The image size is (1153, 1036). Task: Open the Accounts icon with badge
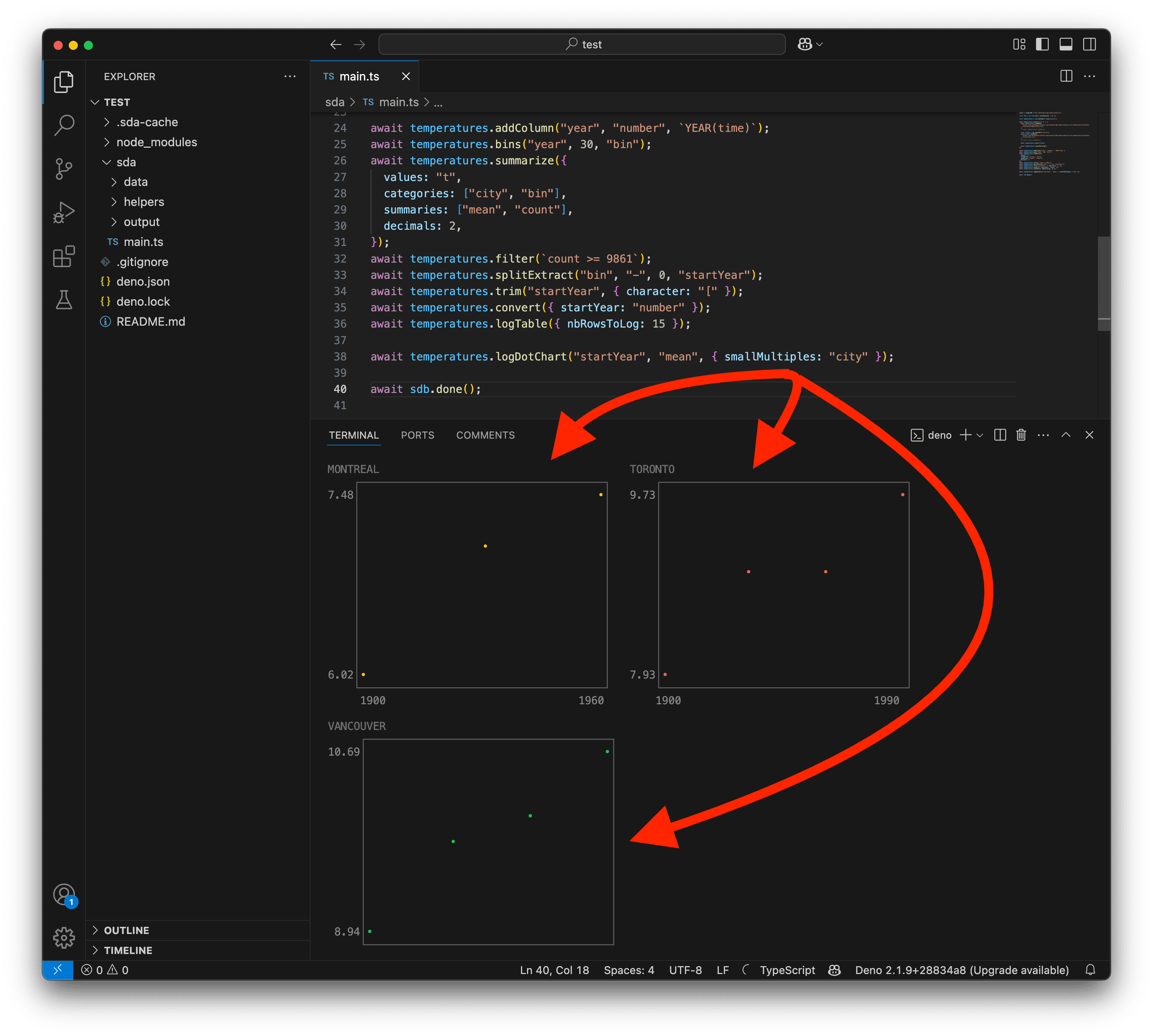tap(64, 895)
